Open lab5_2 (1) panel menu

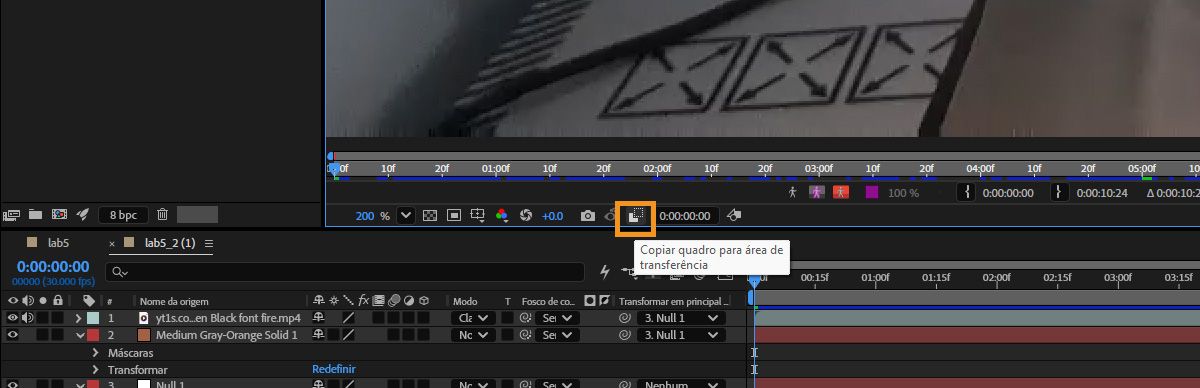point(209,243)
